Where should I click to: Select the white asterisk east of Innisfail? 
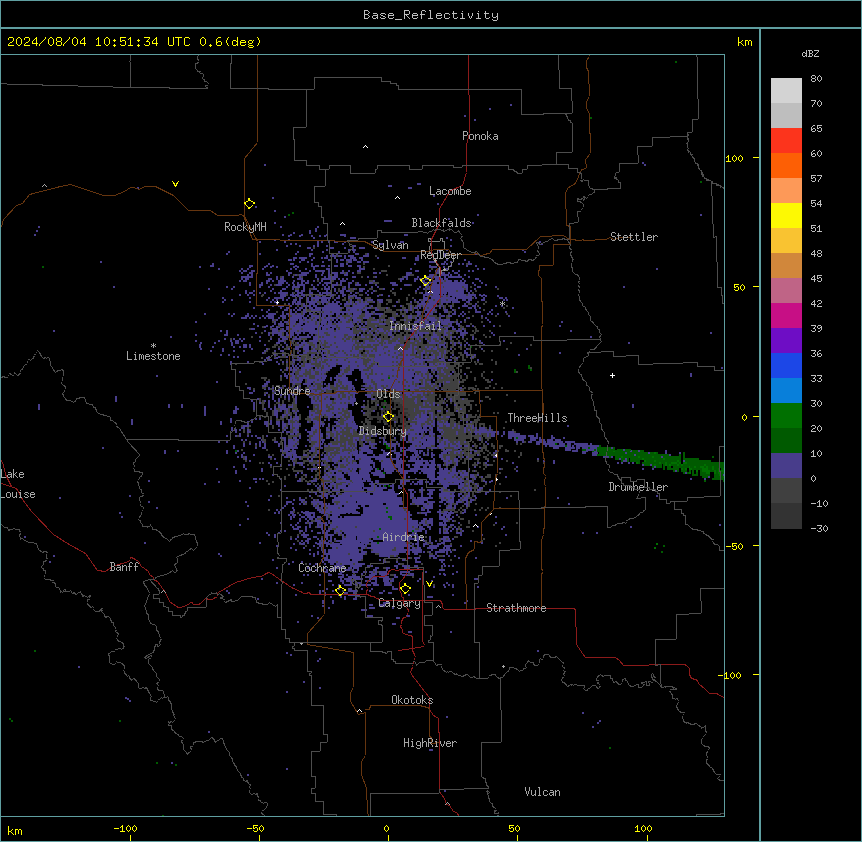(502, 304)
